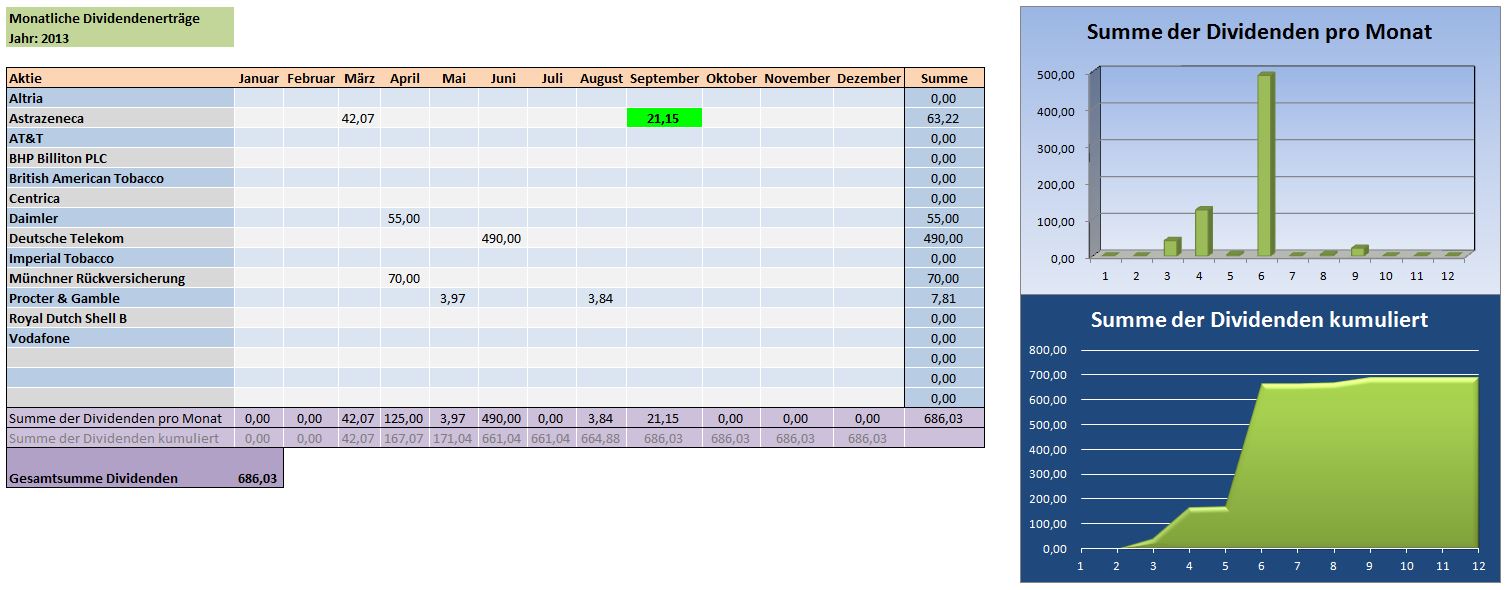Click Daimler's April value 55,00
Screen dimensions: 1507x590
(405, 218)
